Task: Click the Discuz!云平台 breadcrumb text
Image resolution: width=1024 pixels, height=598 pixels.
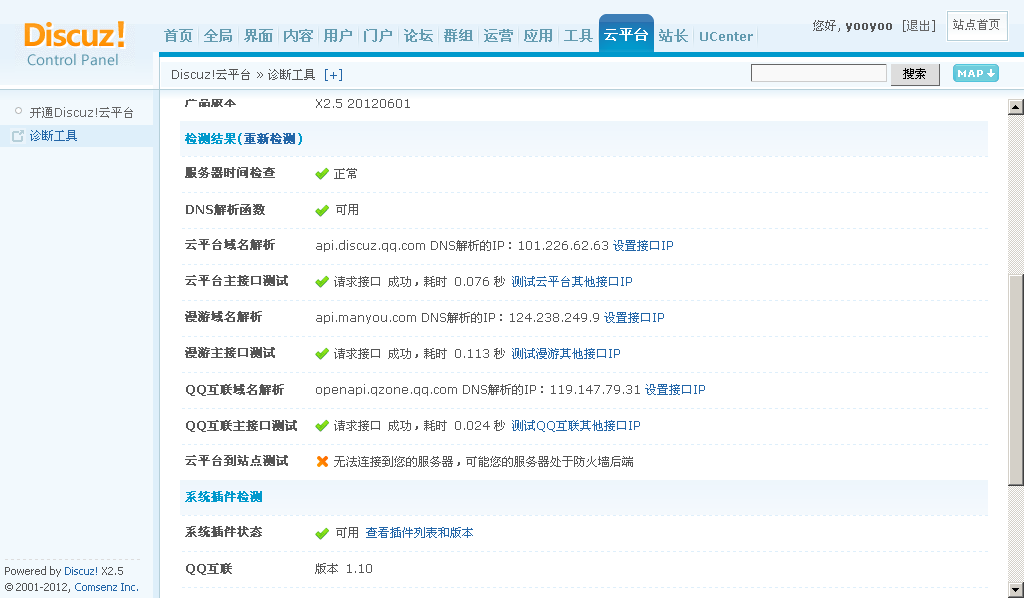Action: [211, 75]
